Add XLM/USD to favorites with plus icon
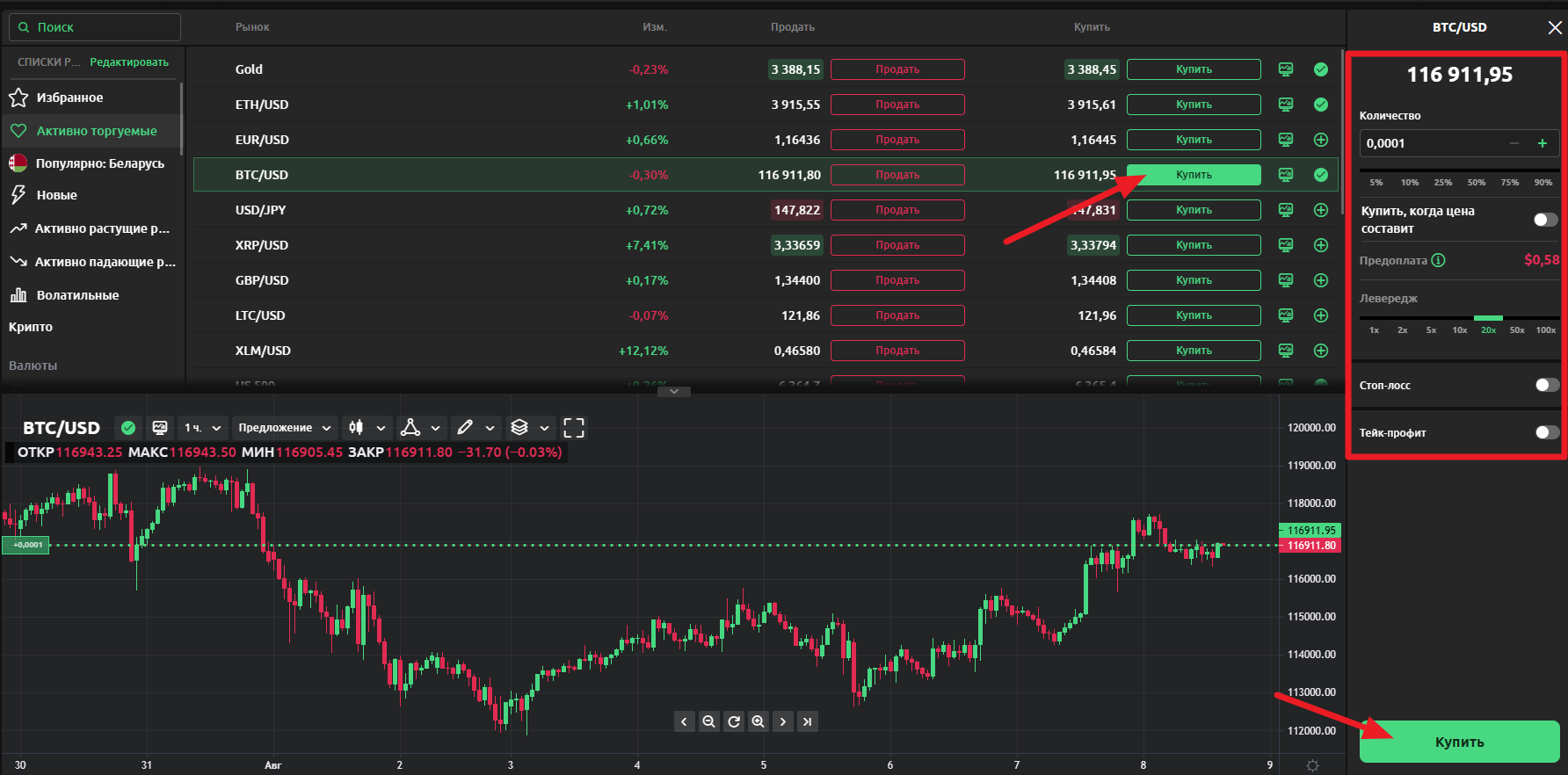Image resolution: width=1568 pixels, height=775 pixels. tap(1321, 351)
